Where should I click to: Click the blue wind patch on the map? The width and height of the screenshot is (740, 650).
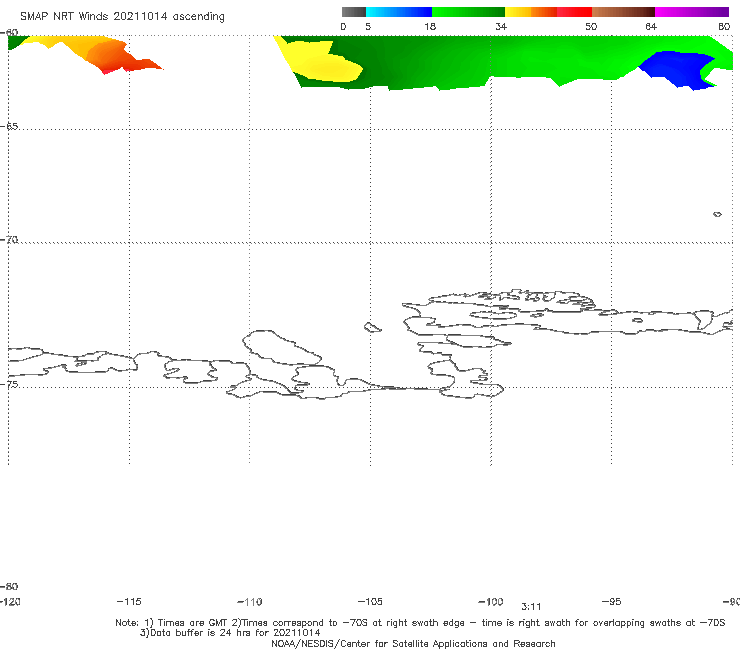pos(677,69)
